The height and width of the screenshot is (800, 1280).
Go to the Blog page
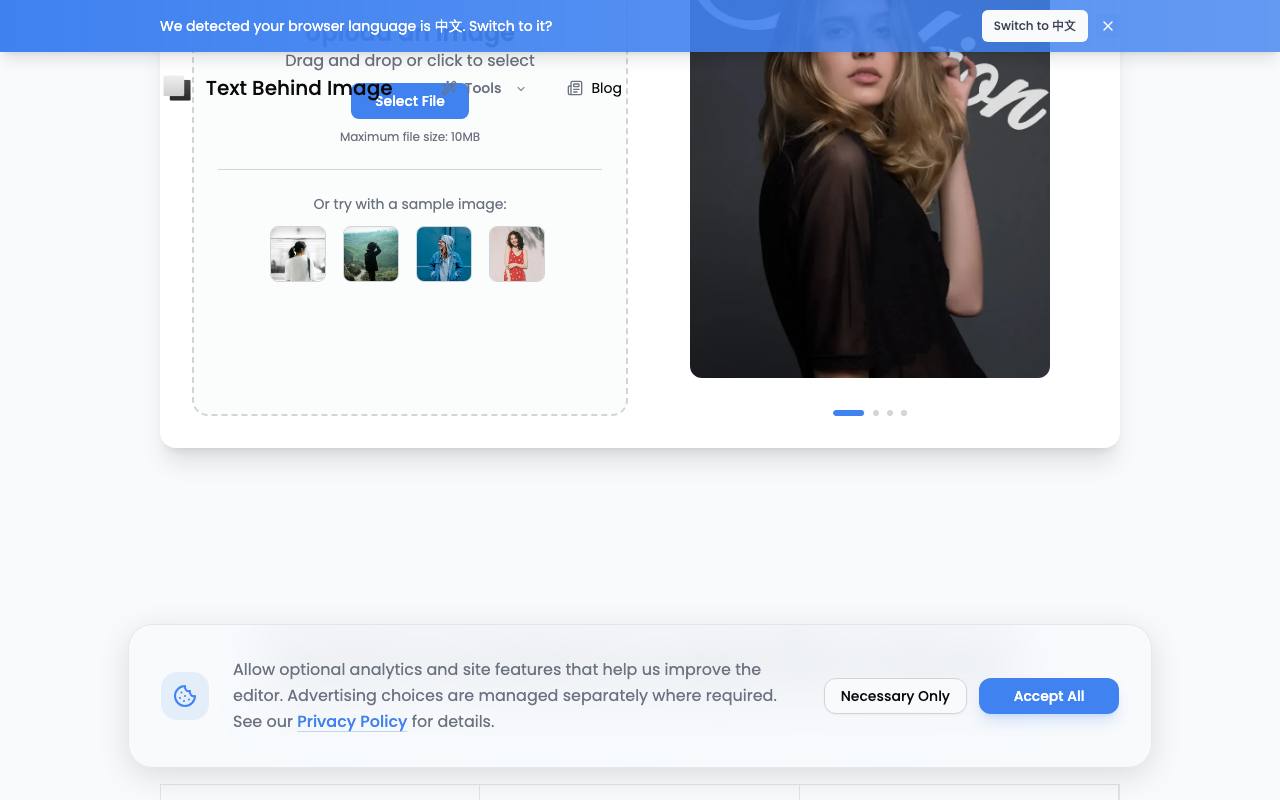coord(595,88)
